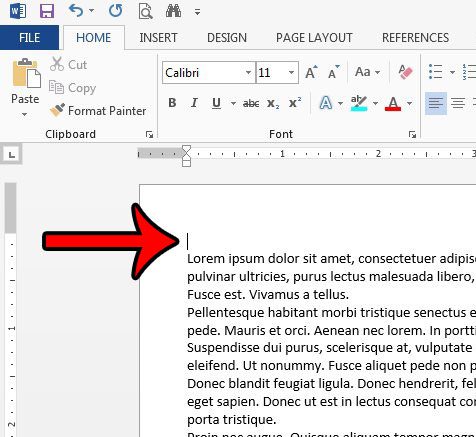
Task: Click the Redo repeat icon
Action: tap(115, 11)
